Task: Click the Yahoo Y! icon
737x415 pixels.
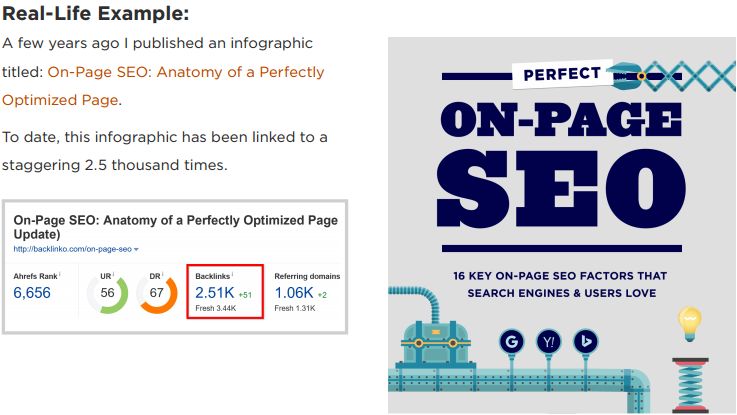Action: (549, 341)
